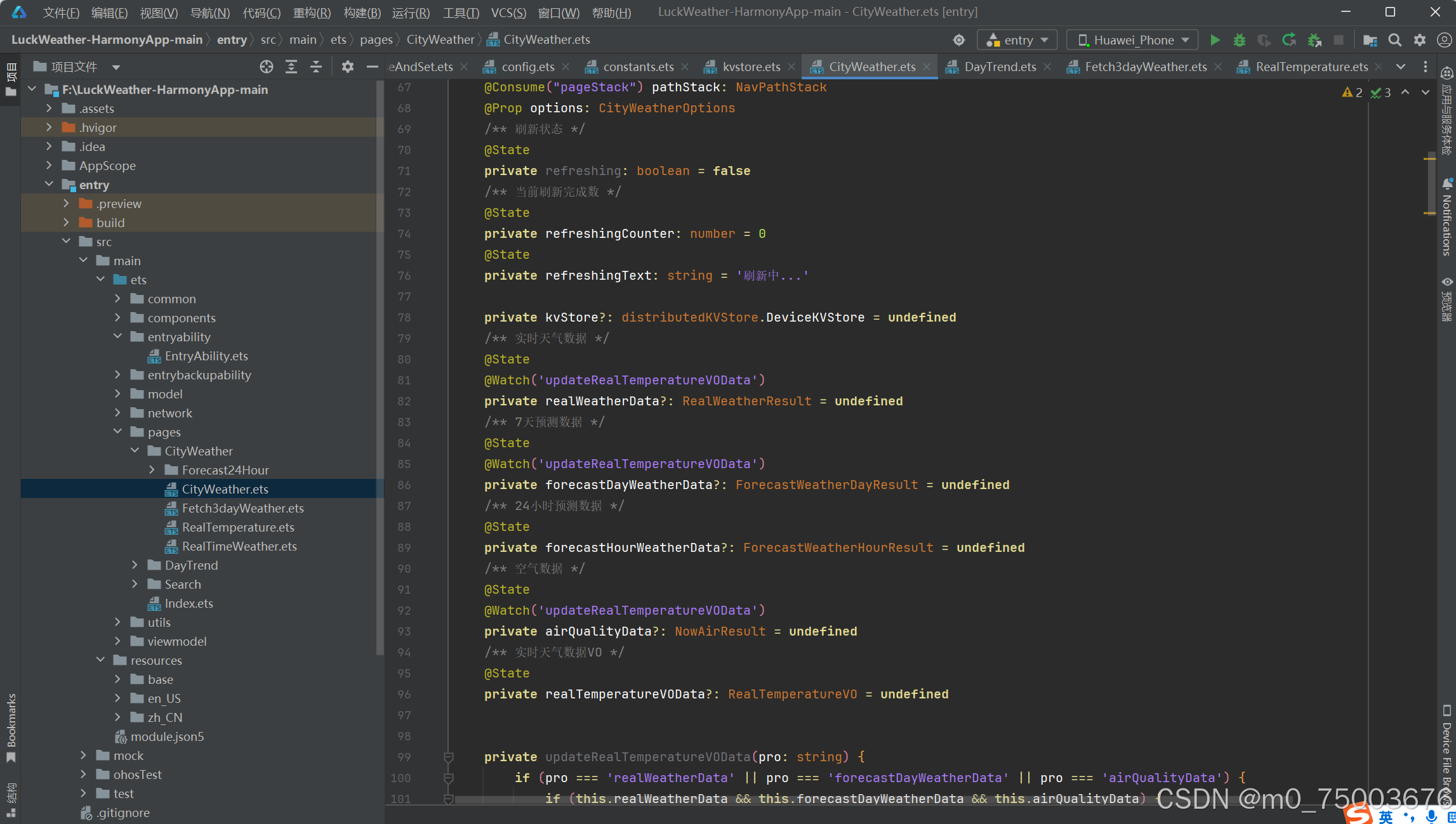Click the pages breadcrumb in navigation bar

tap(376, 39)
